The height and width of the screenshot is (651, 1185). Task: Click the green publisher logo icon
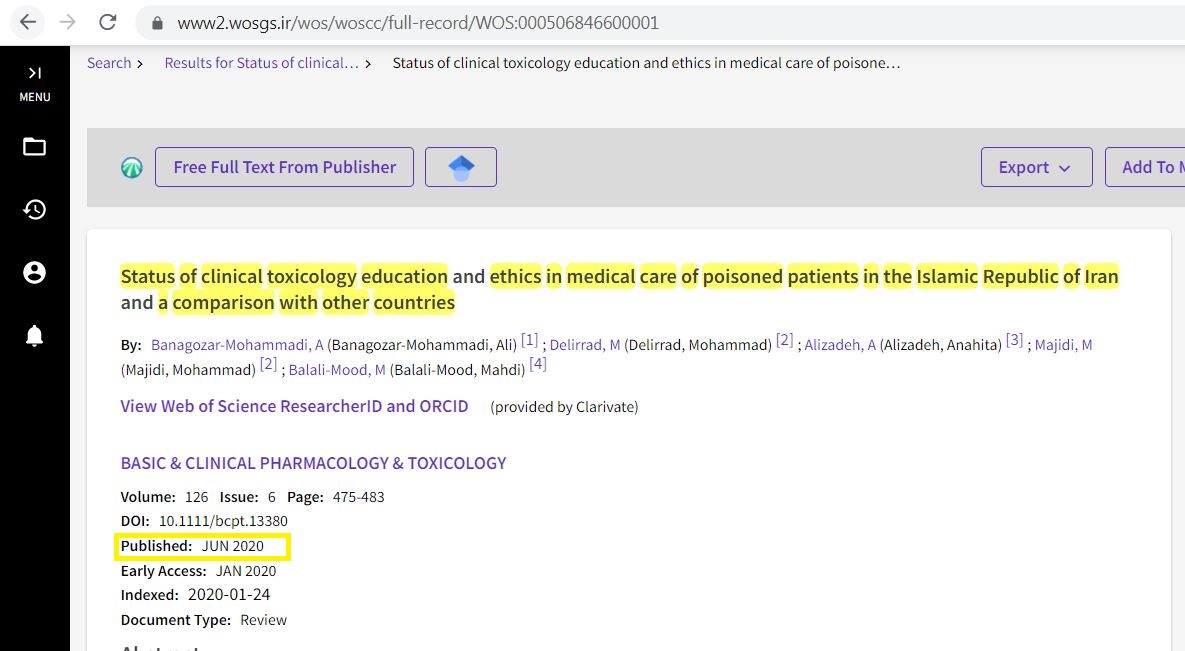point(132,167)
